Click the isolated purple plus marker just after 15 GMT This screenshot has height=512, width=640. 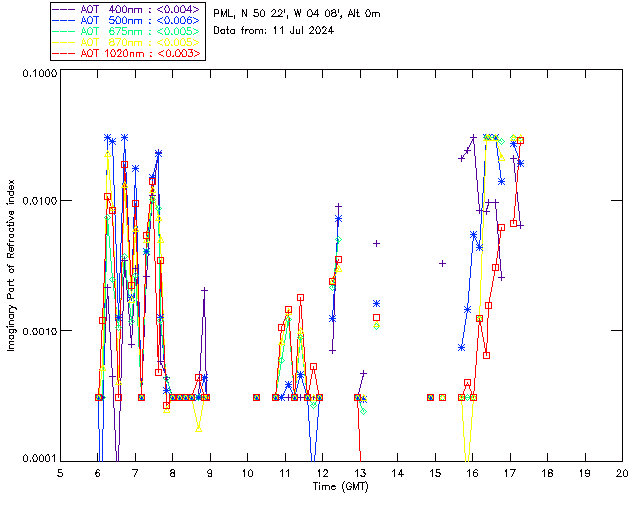click(442, 264)
